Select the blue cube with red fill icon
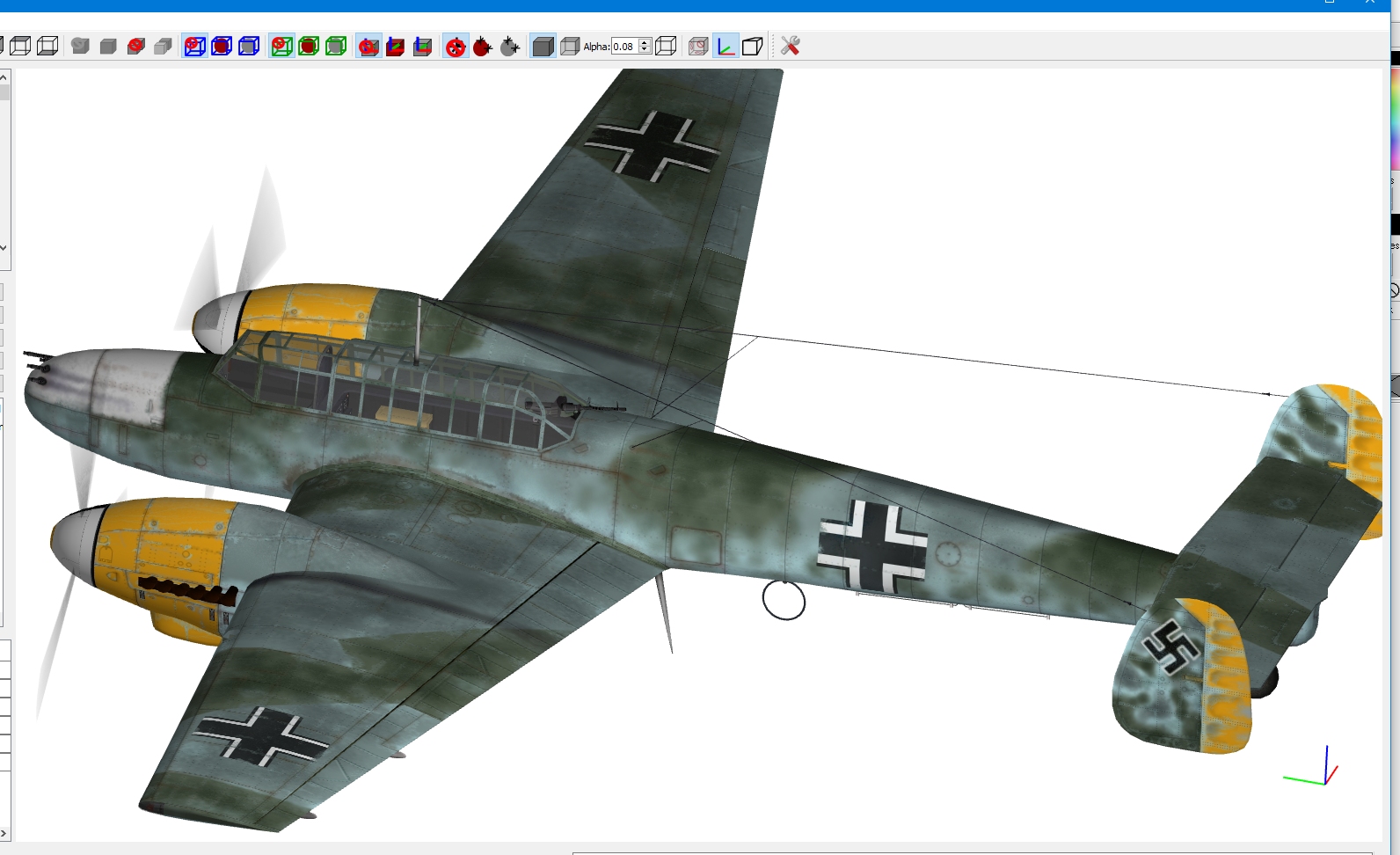The width and height of the screenshot is (1400, 855). 222,46
